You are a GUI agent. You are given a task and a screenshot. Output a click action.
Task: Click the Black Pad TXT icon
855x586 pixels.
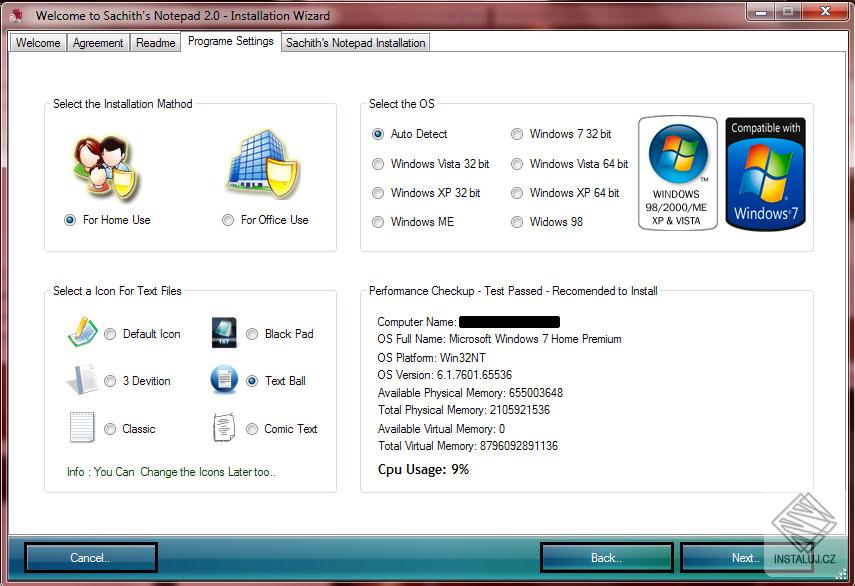[x=224, y=333]
